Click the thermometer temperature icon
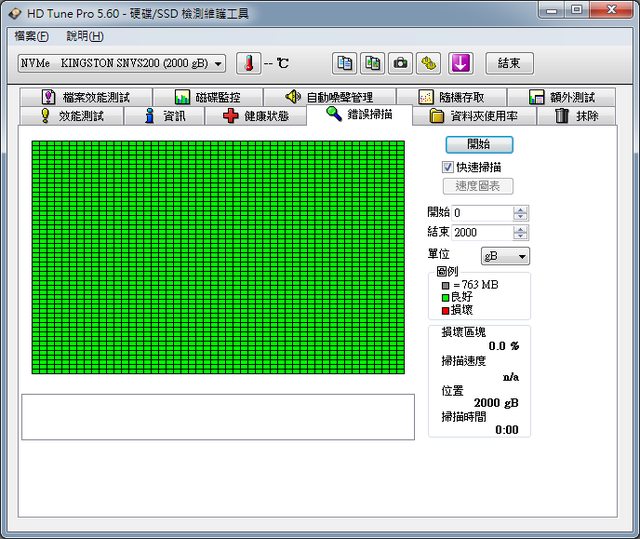 pyautogui.click(x=247, y=63)
